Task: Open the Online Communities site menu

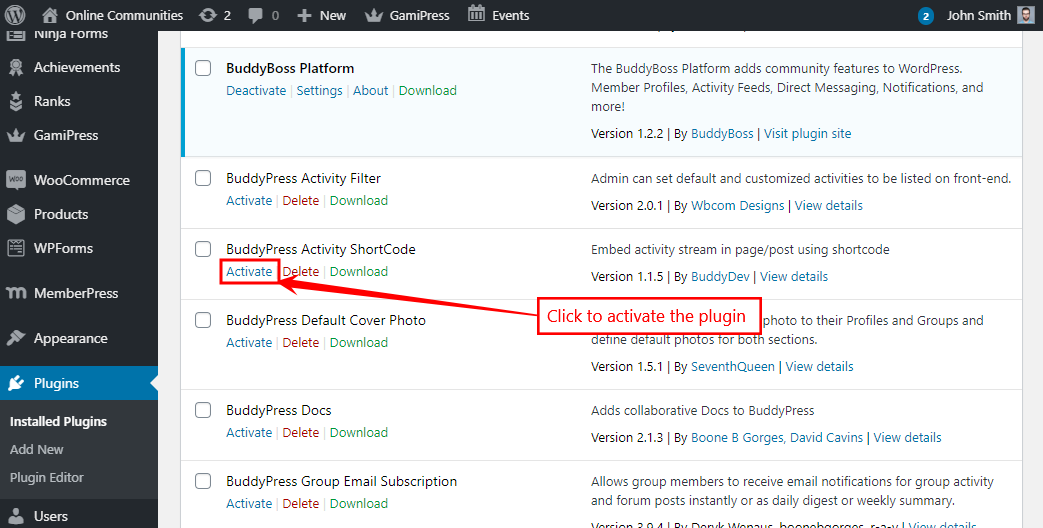Action: 124,15
